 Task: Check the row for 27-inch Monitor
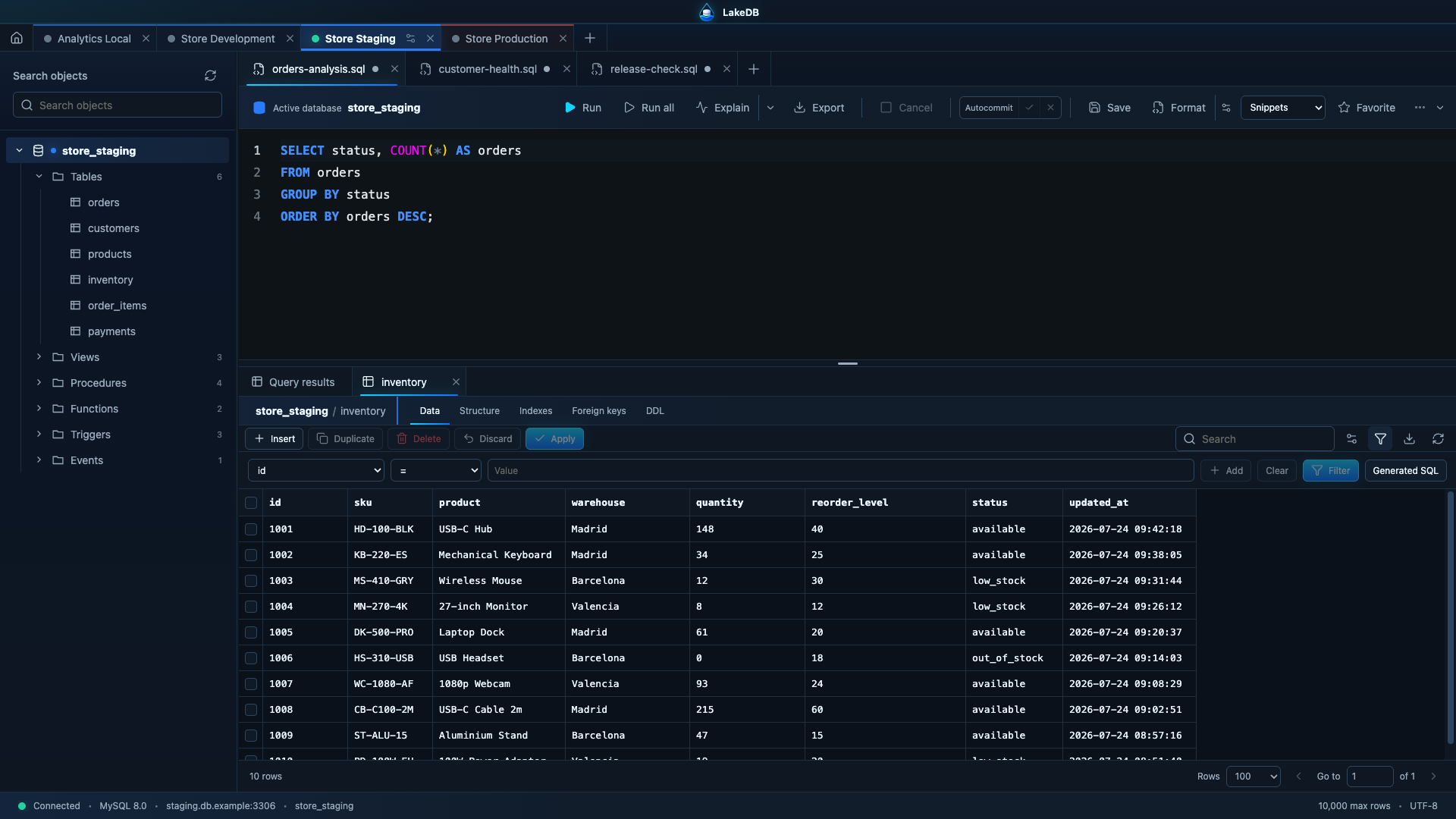tap(251, 607)
